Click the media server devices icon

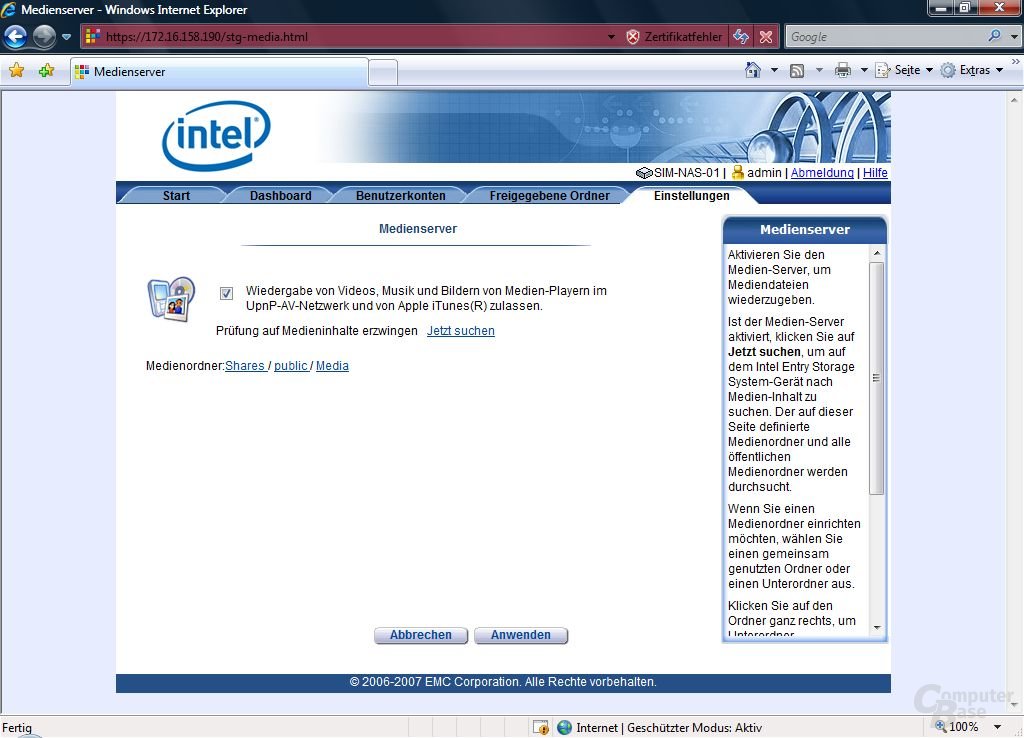(x=171, y=299)
